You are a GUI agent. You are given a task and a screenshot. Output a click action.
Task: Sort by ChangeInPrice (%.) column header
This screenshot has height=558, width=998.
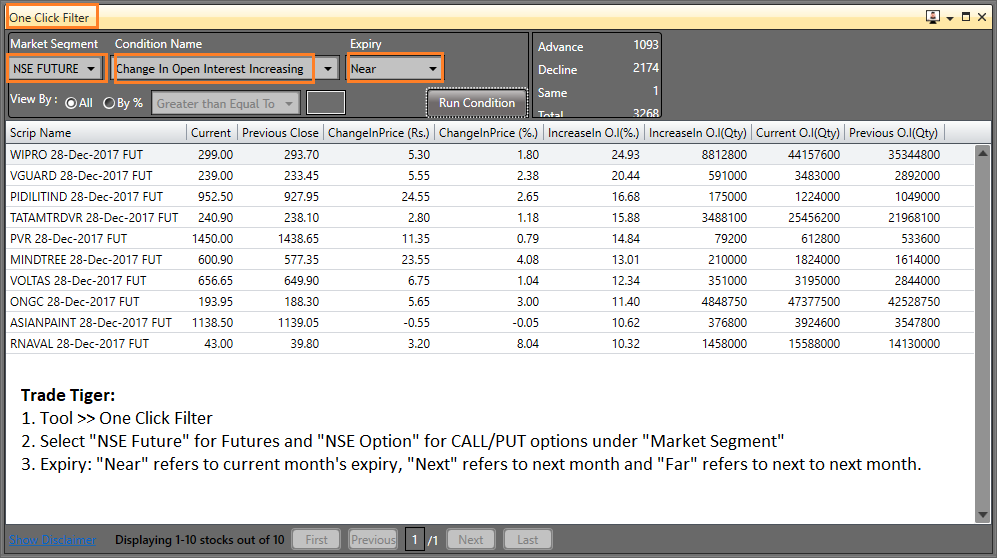488,132
